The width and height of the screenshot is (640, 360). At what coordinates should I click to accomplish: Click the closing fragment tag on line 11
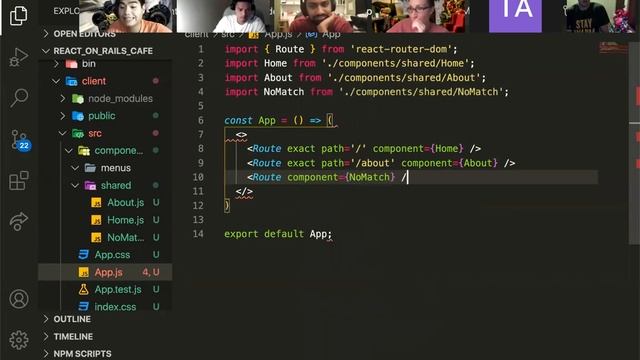(x=244, y=191)
